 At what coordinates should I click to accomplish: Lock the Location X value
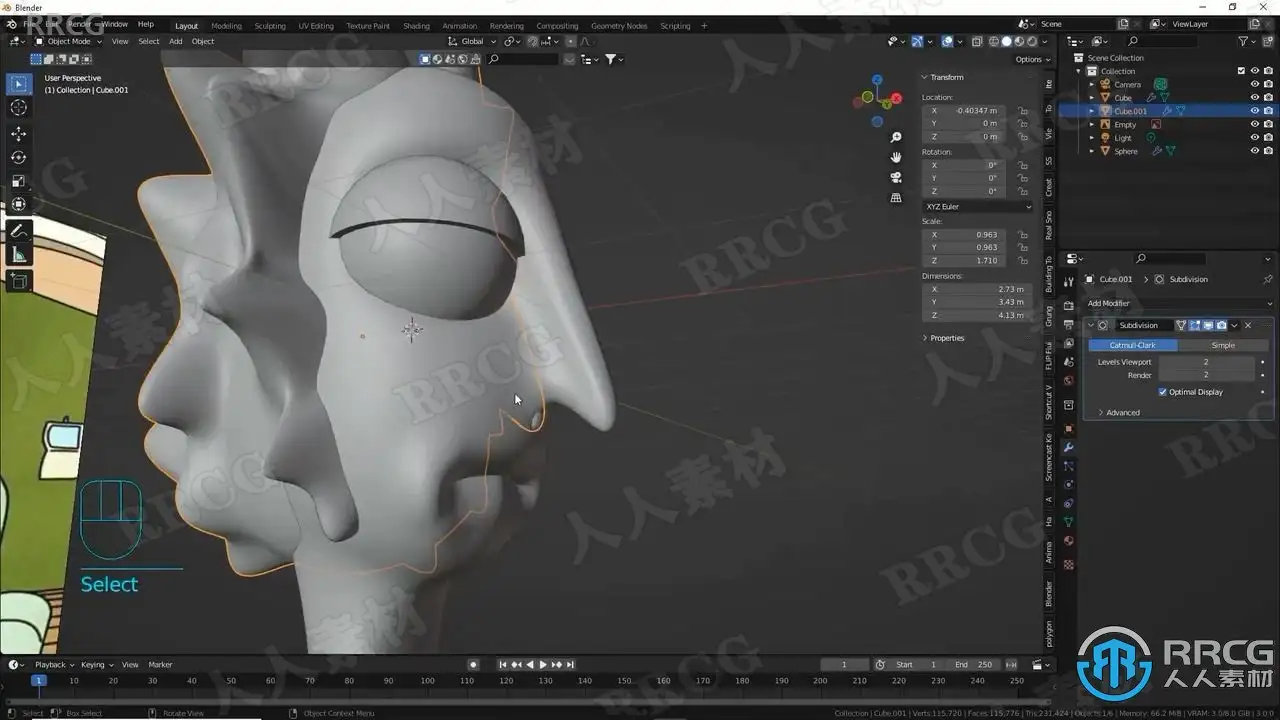[1023, 110]
